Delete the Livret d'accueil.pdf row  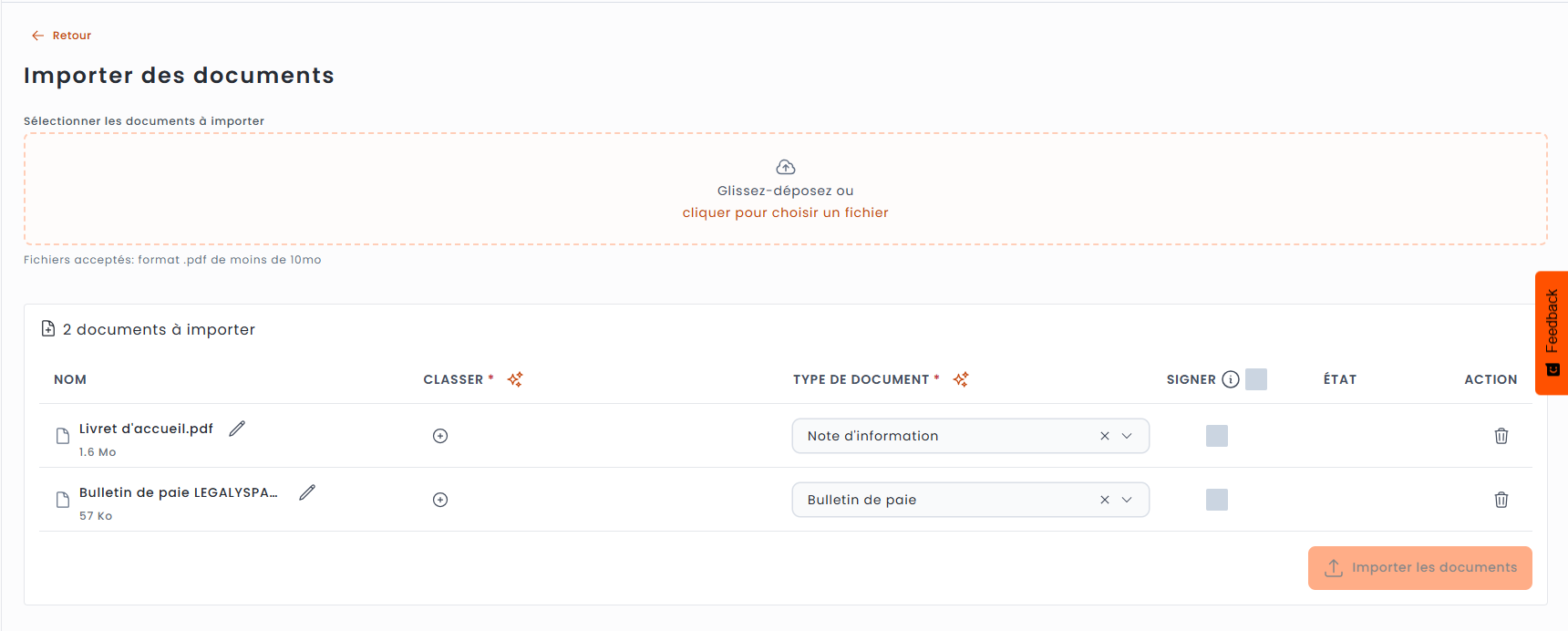click(1501, 436)
